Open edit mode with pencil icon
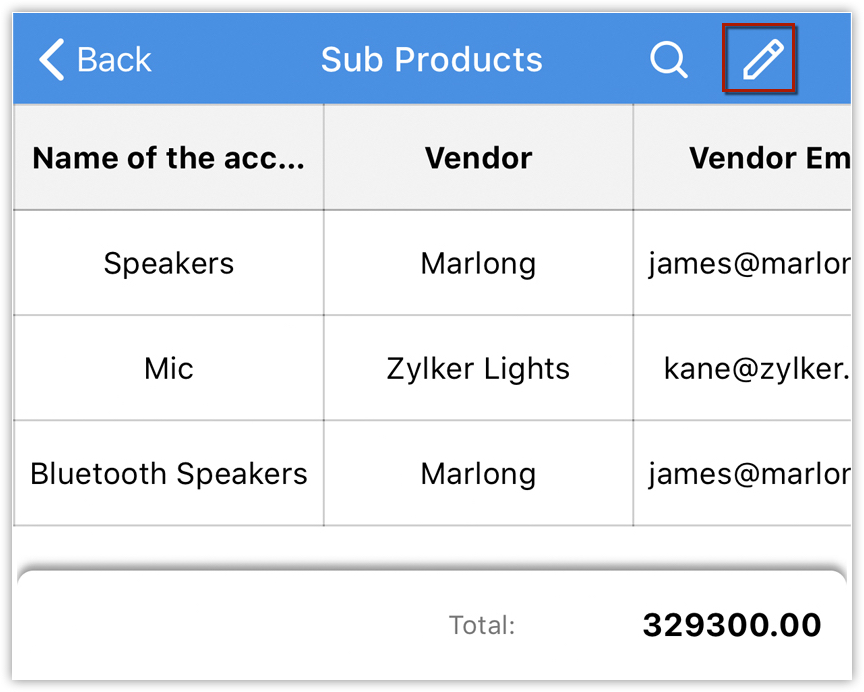Viewport: 864px width, 692px height. pos(760,60)
